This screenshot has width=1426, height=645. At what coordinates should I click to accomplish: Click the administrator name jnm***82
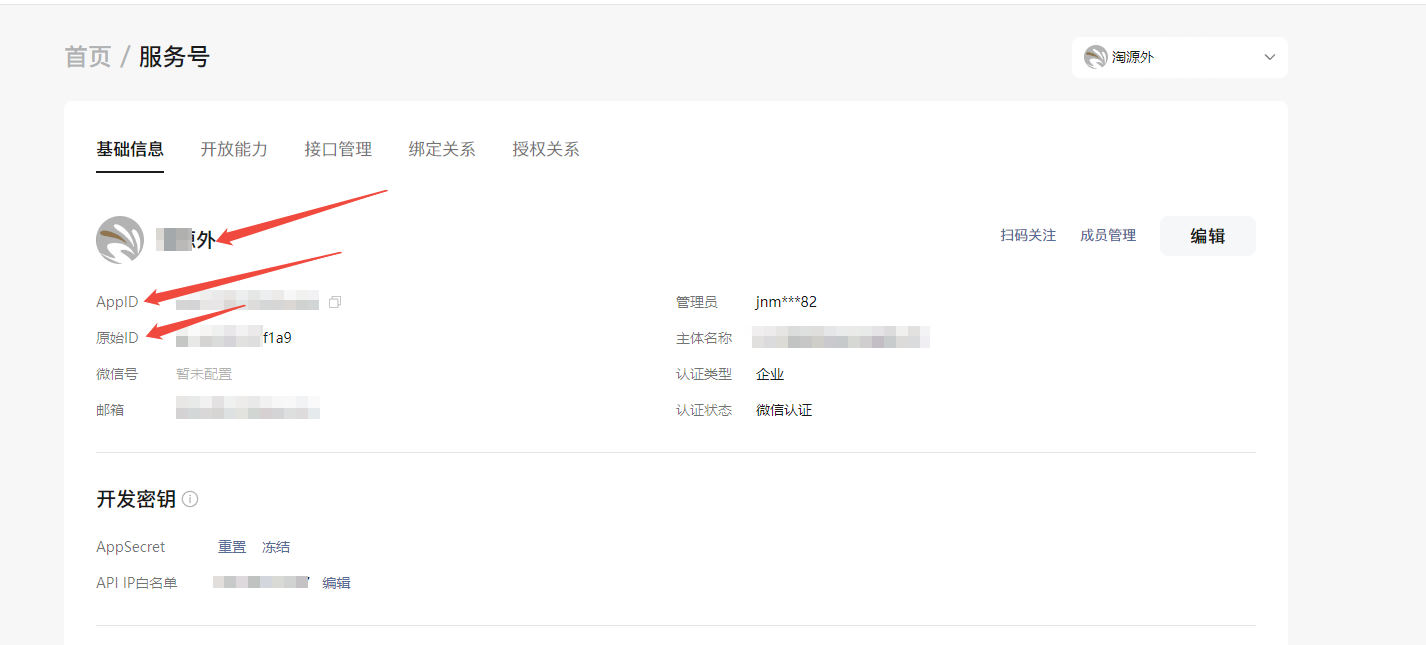coord(786,302)
